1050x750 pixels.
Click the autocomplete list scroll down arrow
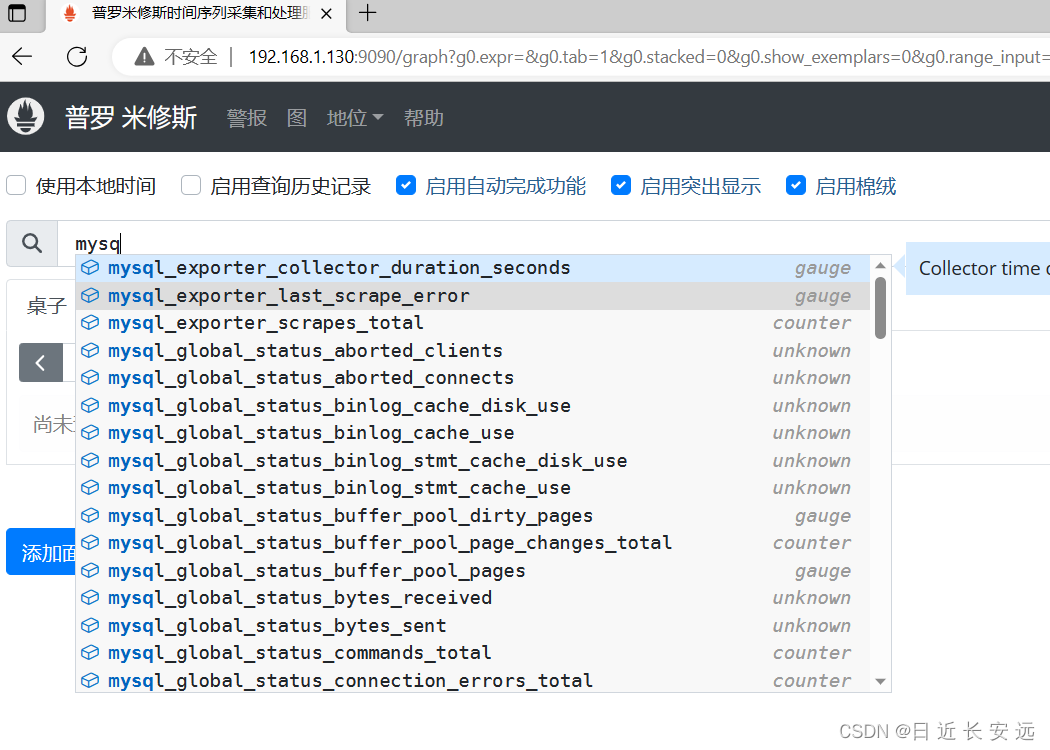(881, 681)
